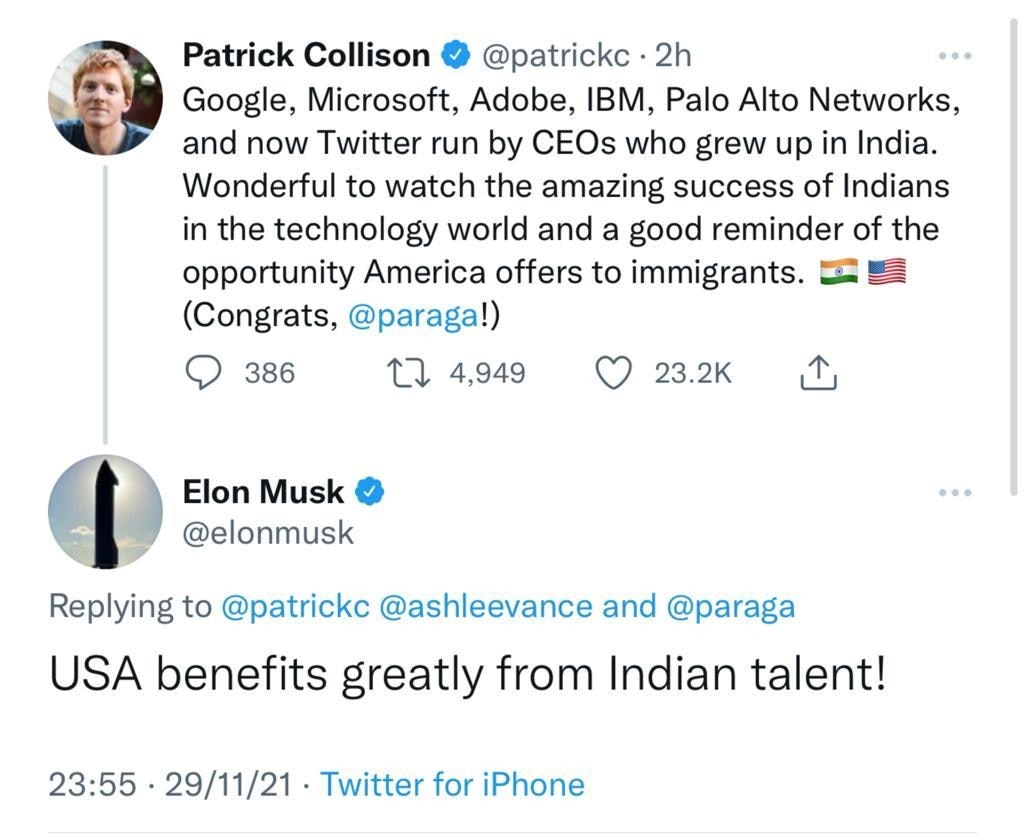Open @patrickc in the Replying to line
Screen dimensions: 1024x840
tap(294, 607)
